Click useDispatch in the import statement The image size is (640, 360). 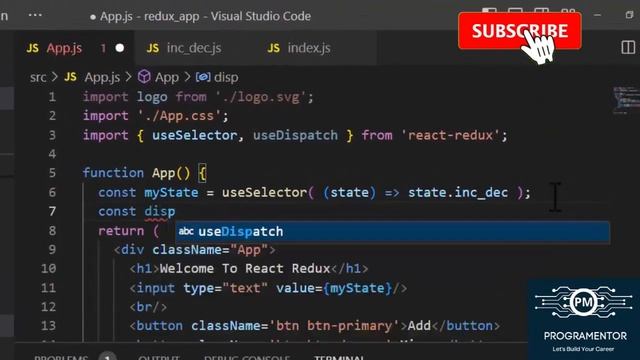point(296,135)
